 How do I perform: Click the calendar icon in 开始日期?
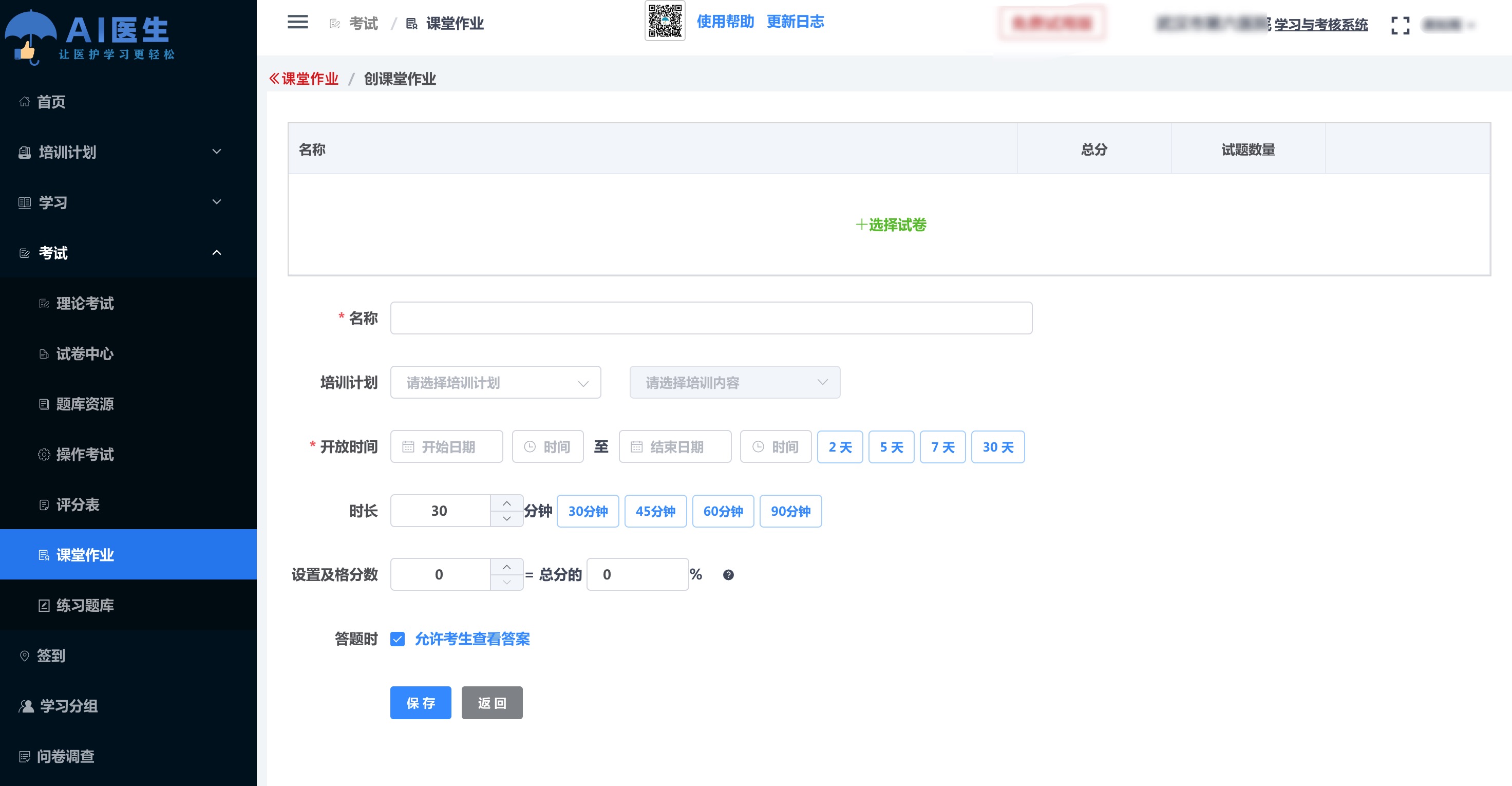click(x=408, y=447)
